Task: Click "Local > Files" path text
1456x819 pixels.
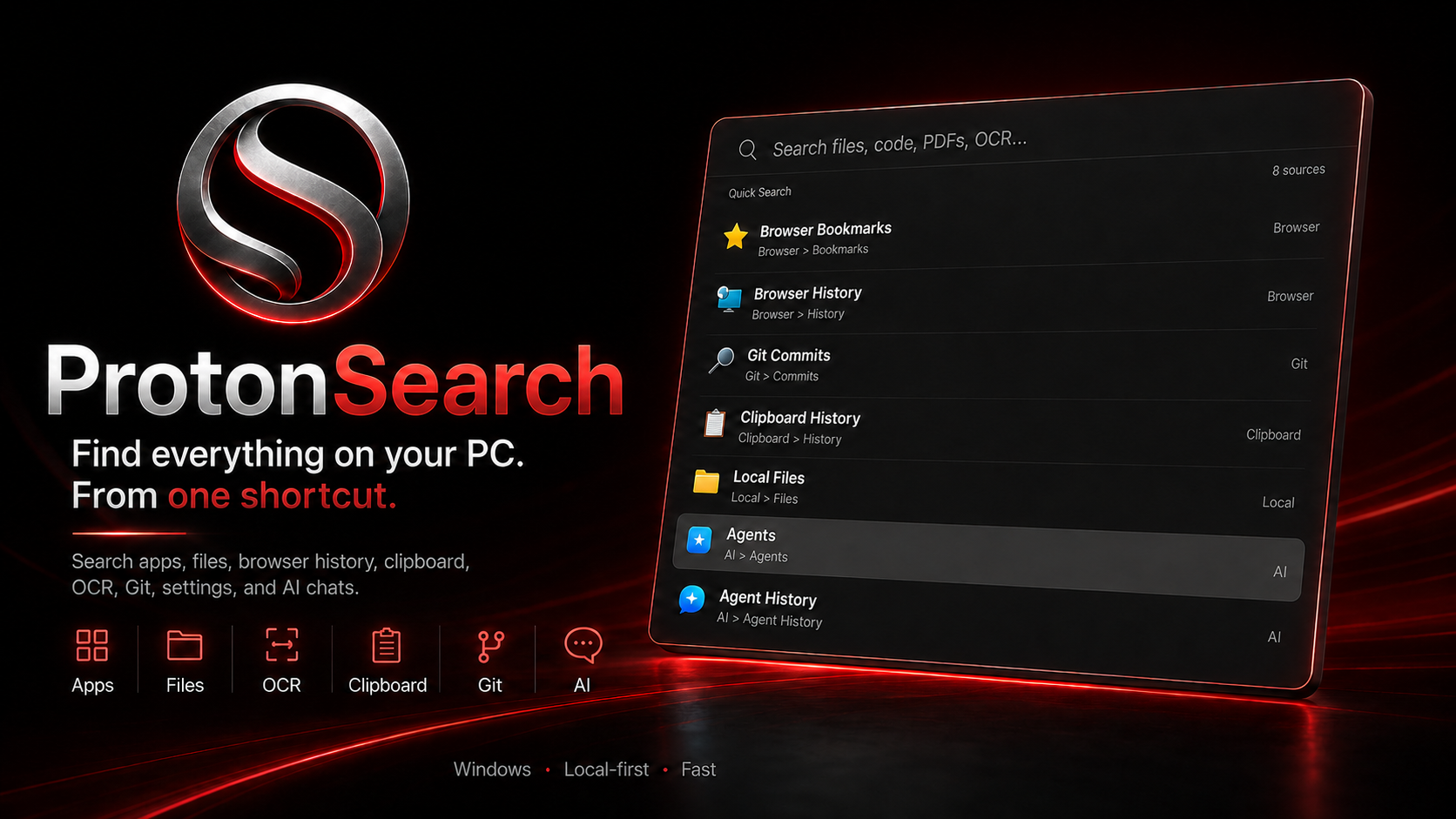Action: tap(765, 498)
